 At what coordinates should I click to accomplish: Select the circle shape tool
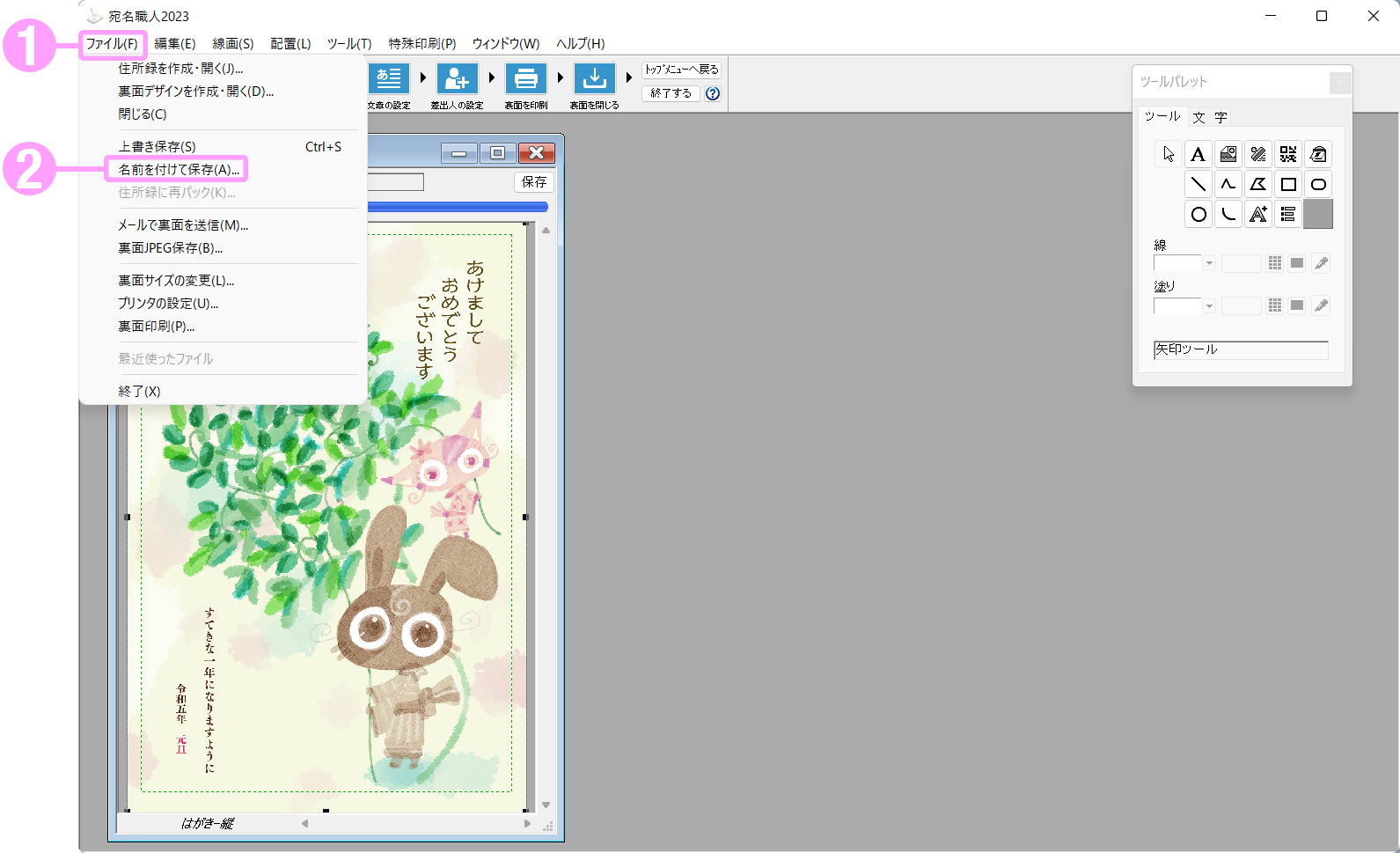coord(1198,215)
